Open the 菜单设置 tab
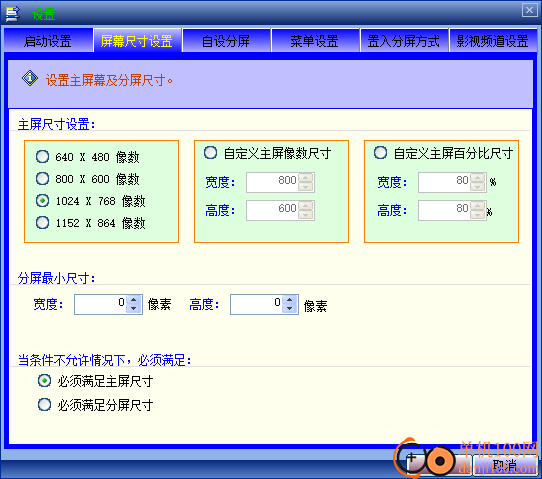Image resolution: width=542 pixels, height=479 pixels. pyautogui.click(x=315, y=40)
